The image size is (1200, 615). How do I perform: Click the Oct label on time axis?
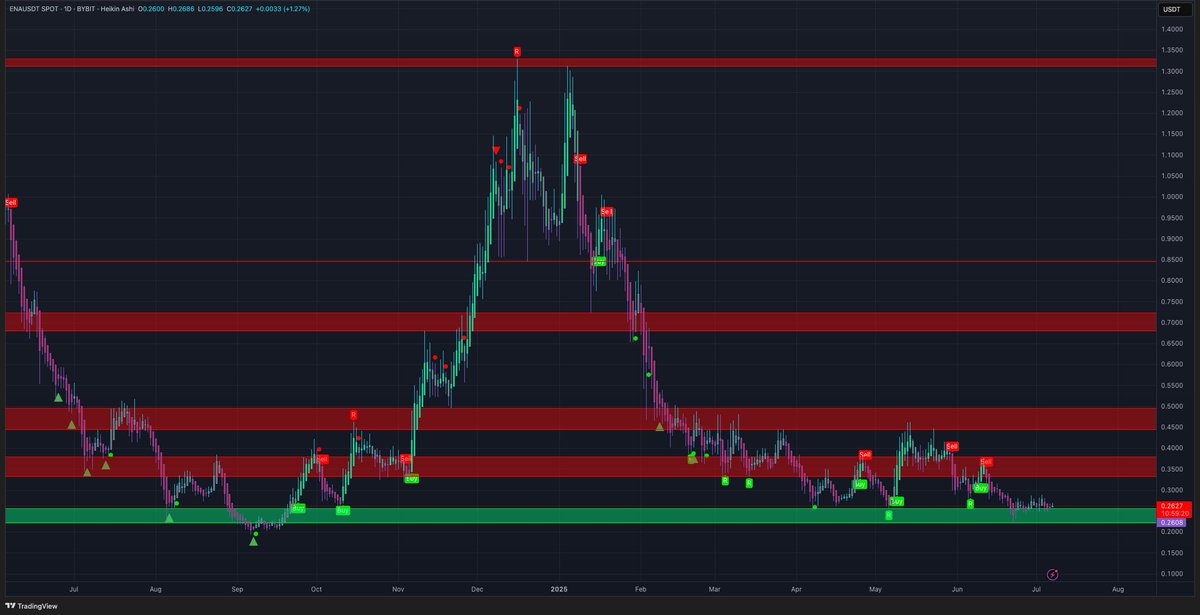316,591
